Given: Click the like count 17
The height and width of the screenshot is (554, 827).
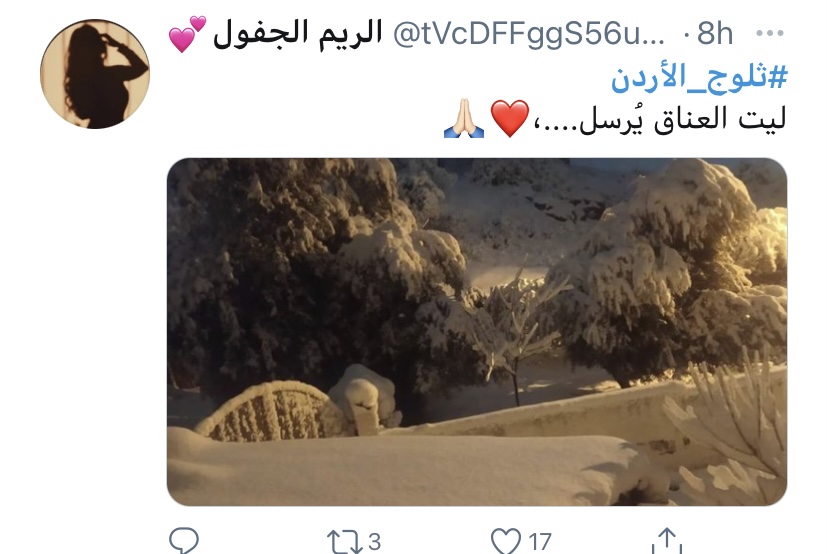Looking at the screenshot, I should [540, 542].
